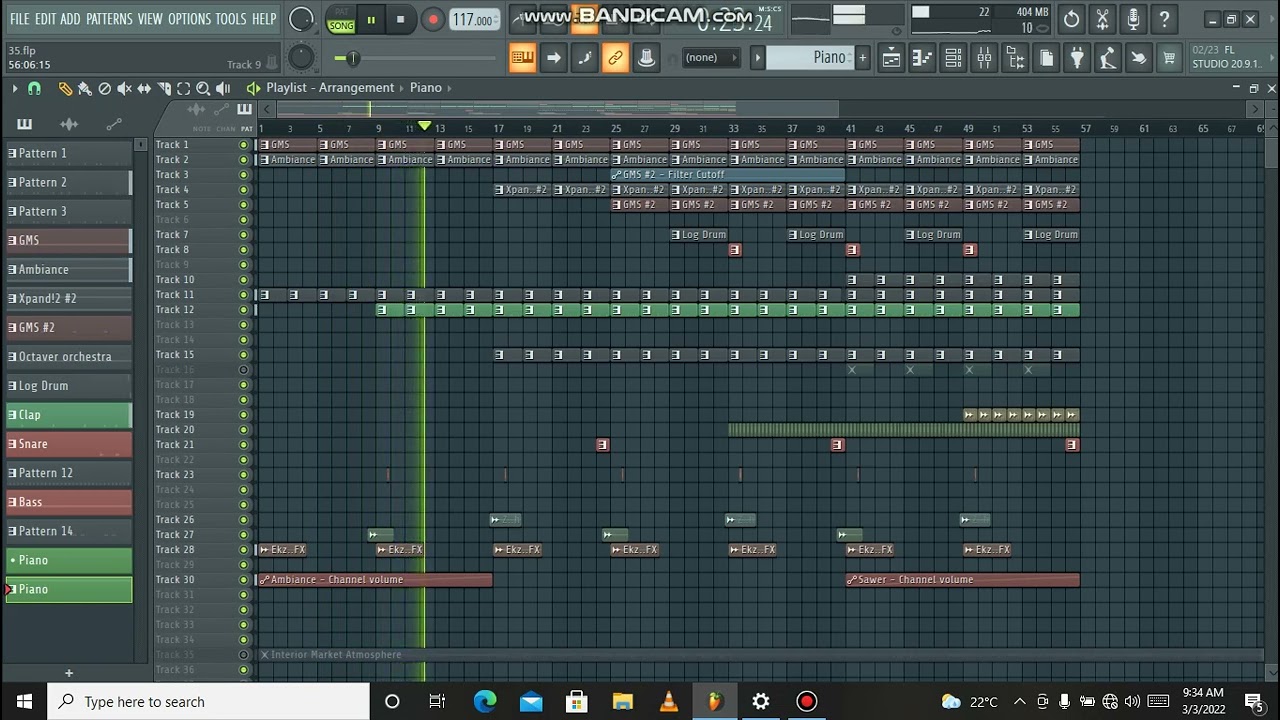Open the (none) snap selector dropdown
The width and height of the screenshot is (1280, 720).
coord(711,58)
